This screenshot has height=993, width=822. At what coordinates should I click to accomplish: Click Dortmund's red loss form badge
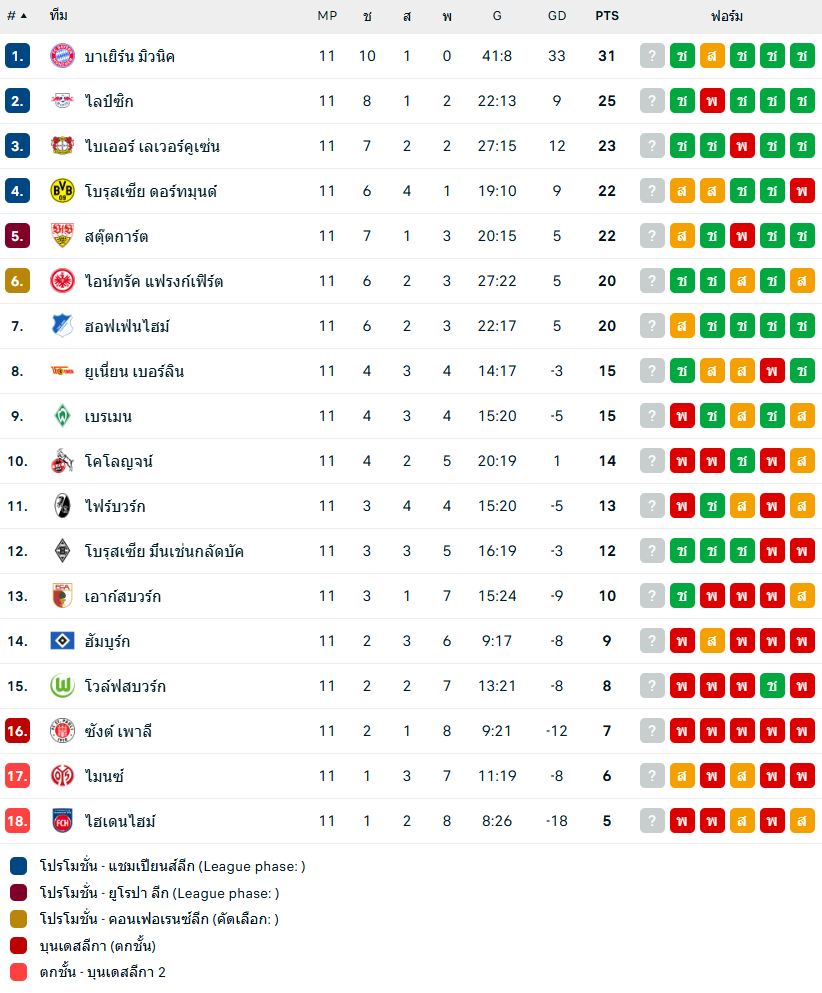coord(802,191)
